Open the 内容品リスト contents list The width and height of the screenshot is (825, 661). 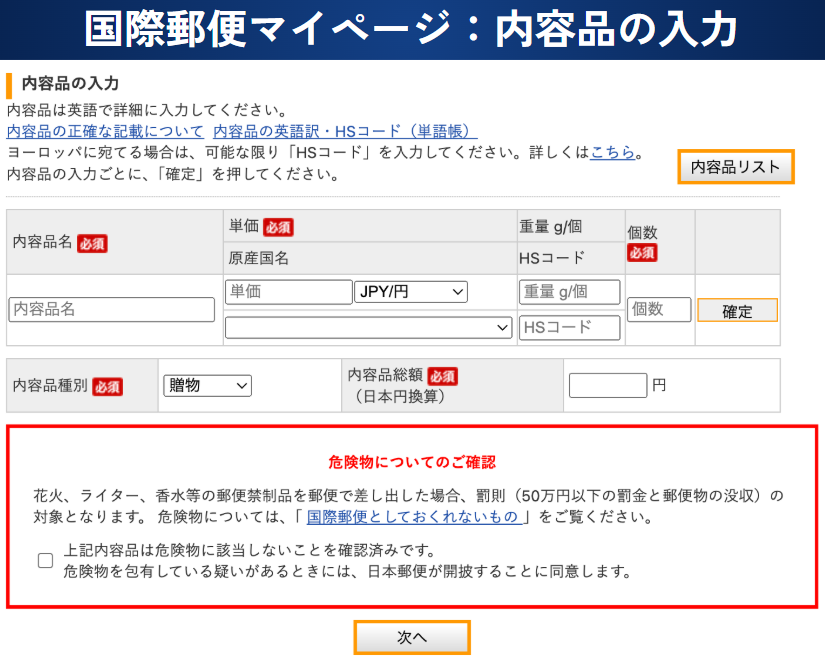coord(736,167)
